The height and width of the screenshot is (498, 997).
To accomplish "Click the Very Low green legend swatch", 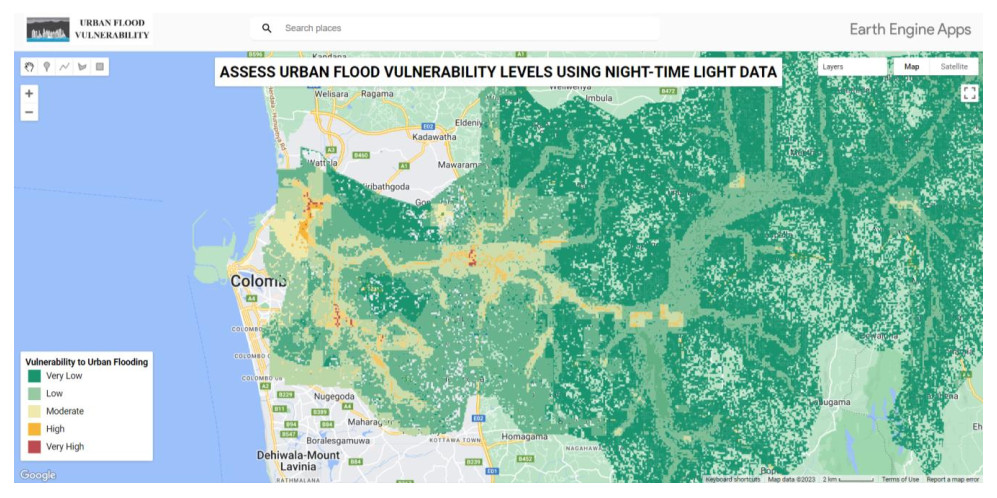I will 35,376.
